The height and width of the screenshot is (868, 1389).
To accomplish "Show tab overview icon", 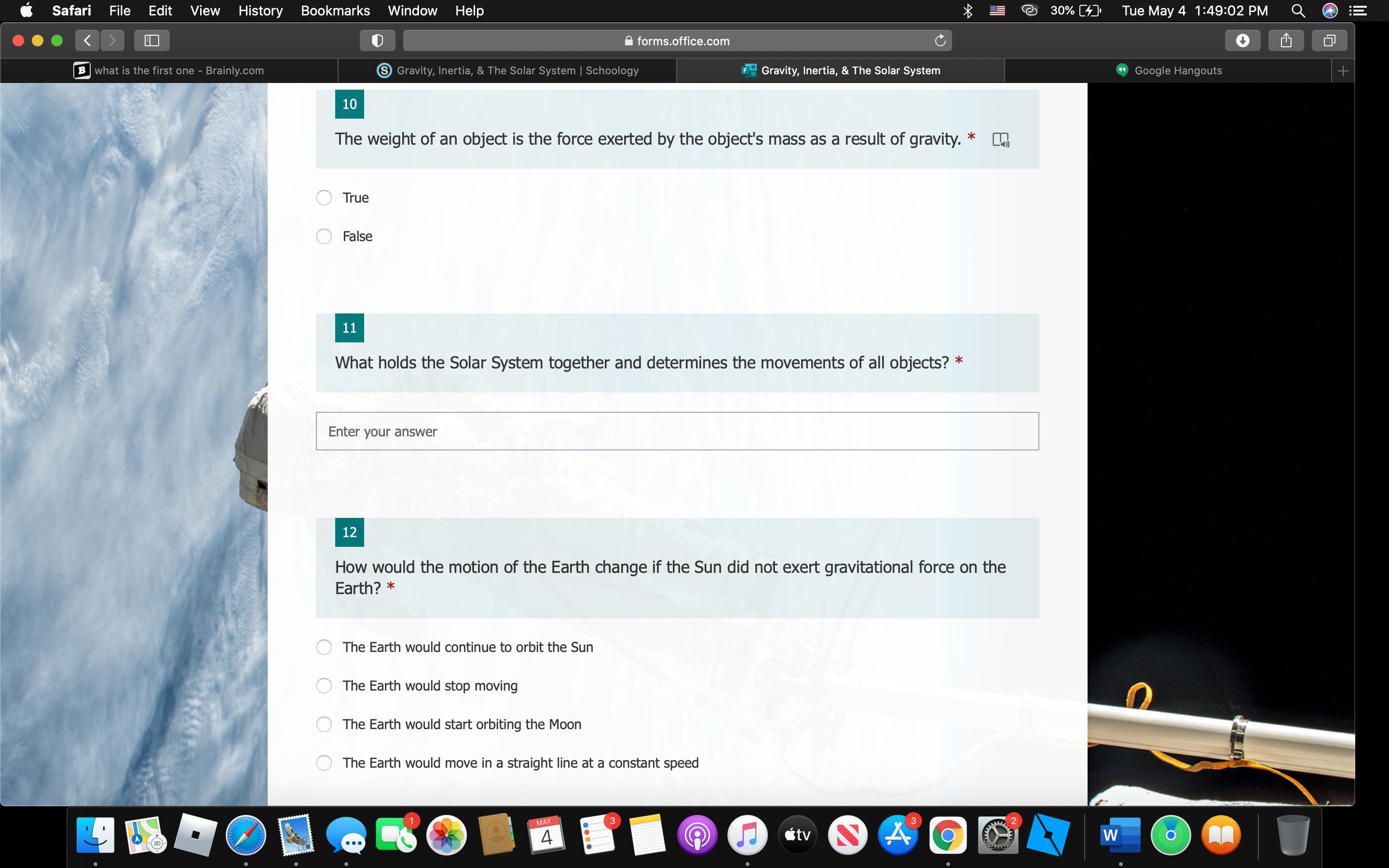I will (1329, 40).
